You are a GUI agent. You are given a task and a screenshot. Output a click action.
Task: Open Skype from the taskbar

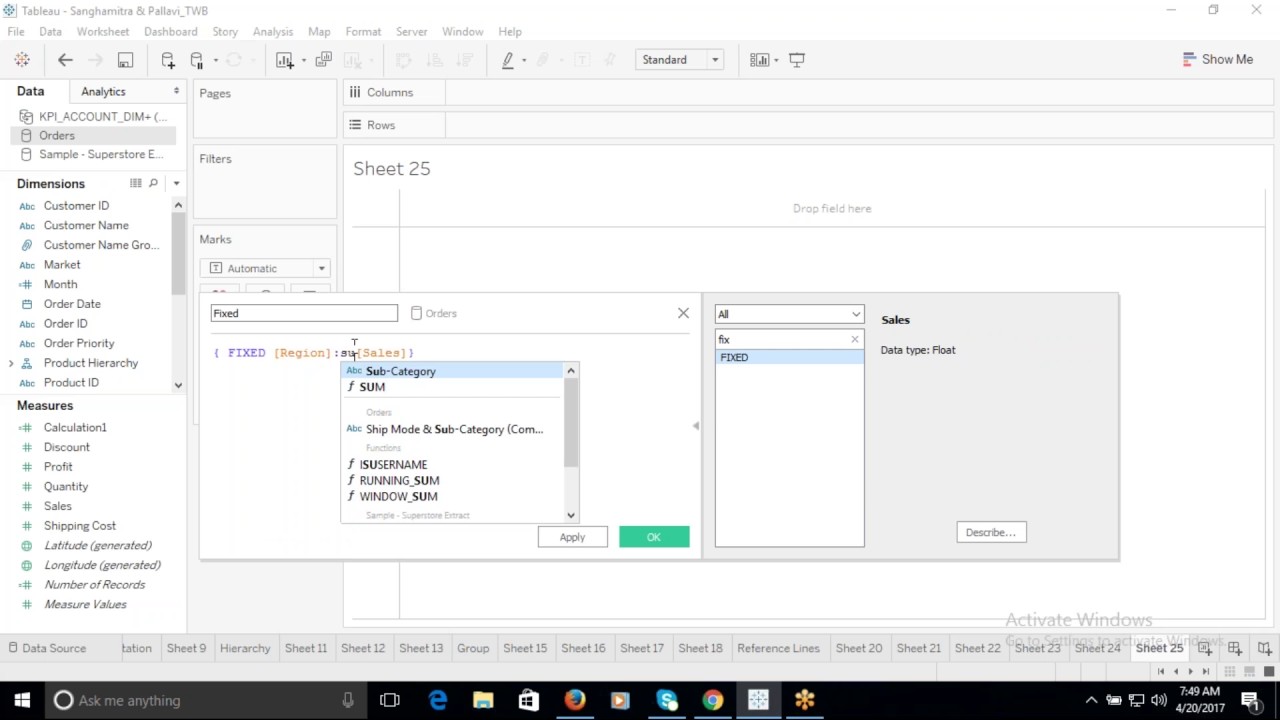(x=667, y=700)
